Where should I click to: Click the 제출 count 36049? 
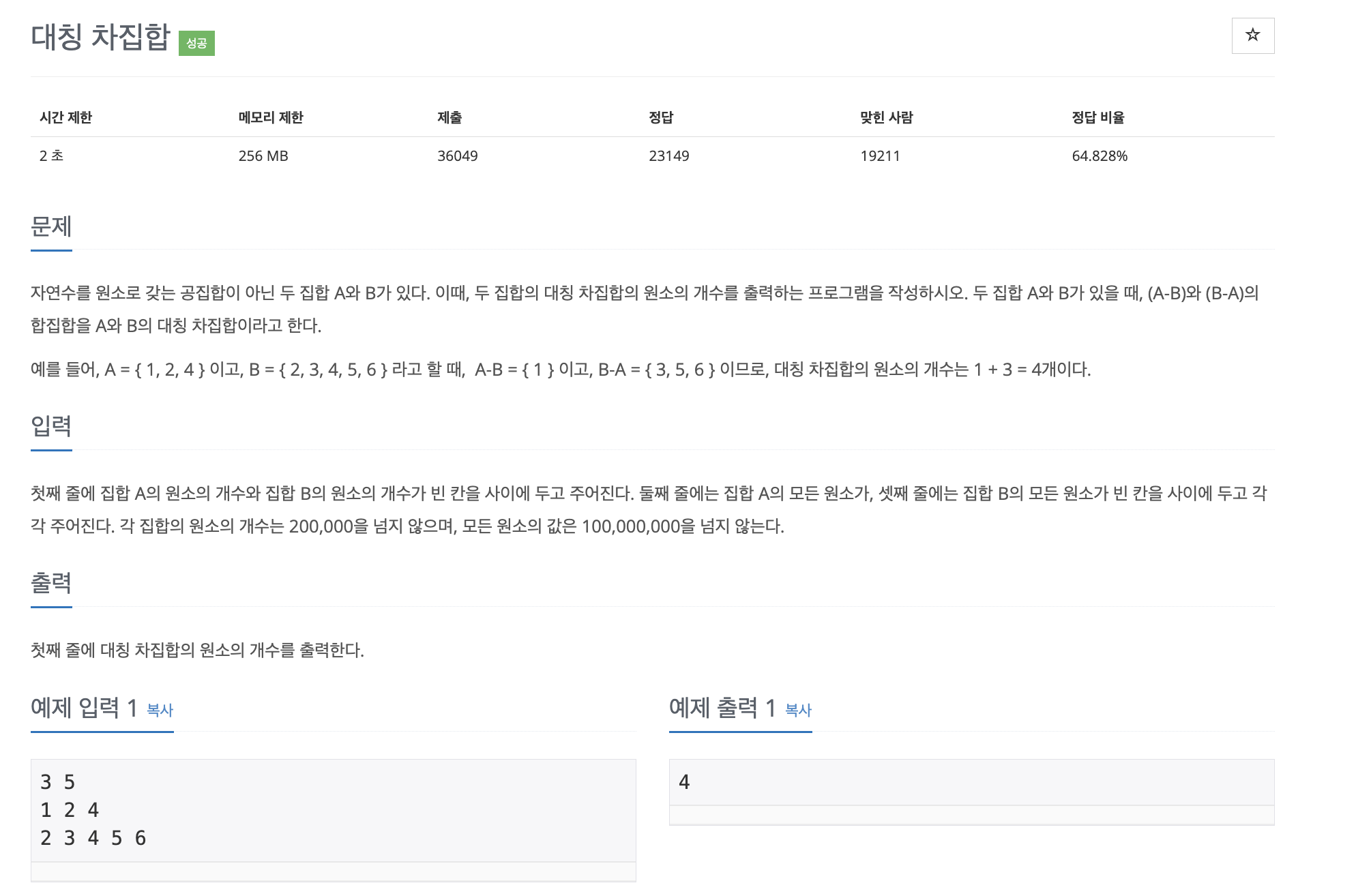[x=457, y=156]
